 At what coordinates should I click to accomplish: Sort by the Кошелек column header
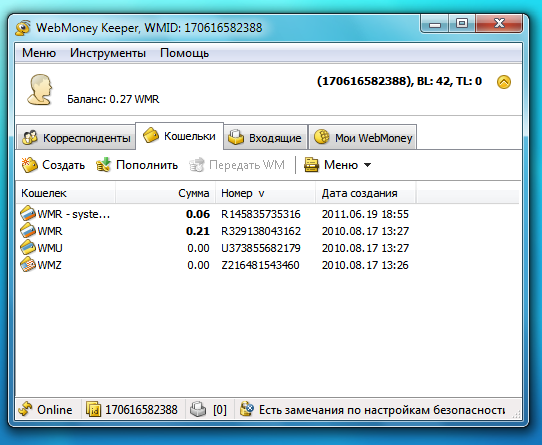66,193
